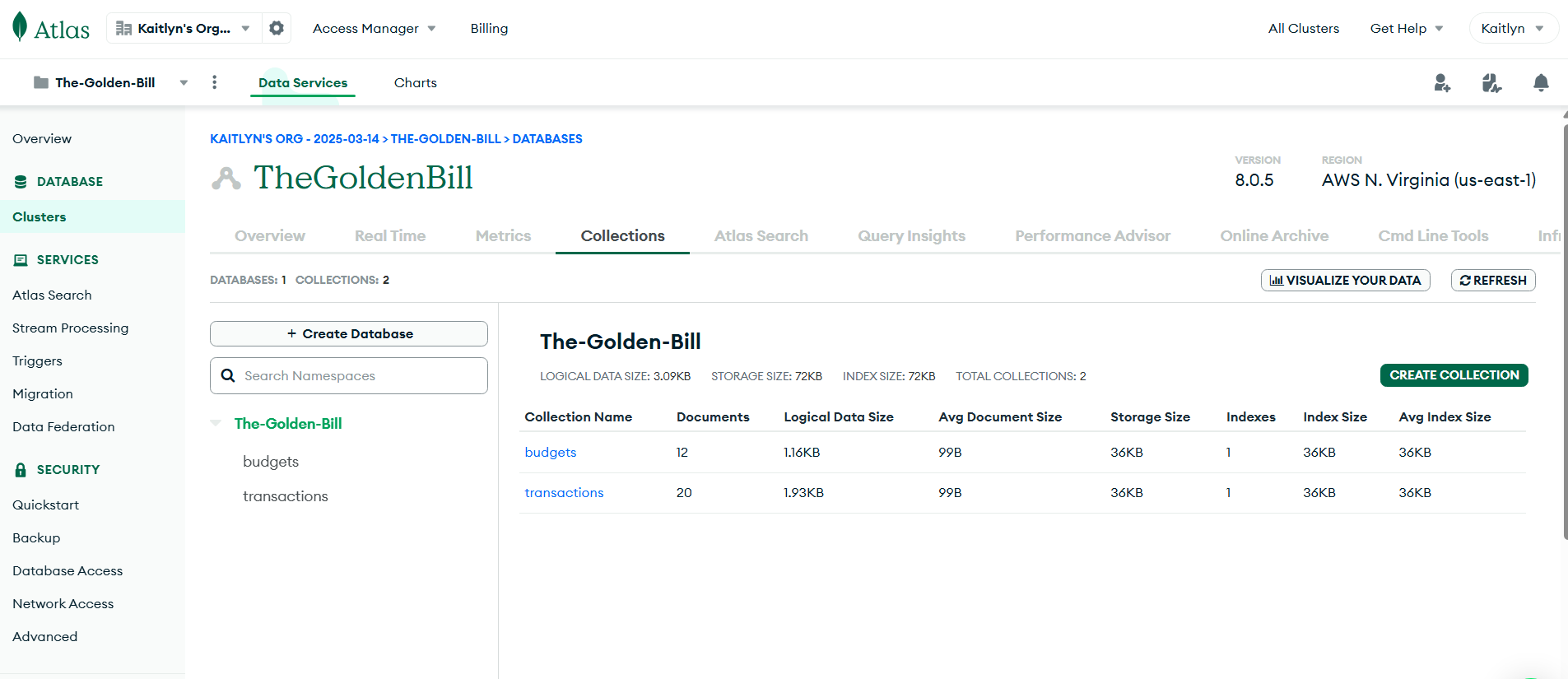Viewport: 1568px width, 679px height.
Task: Click the organization building icon
Action: tap(124, 28)
